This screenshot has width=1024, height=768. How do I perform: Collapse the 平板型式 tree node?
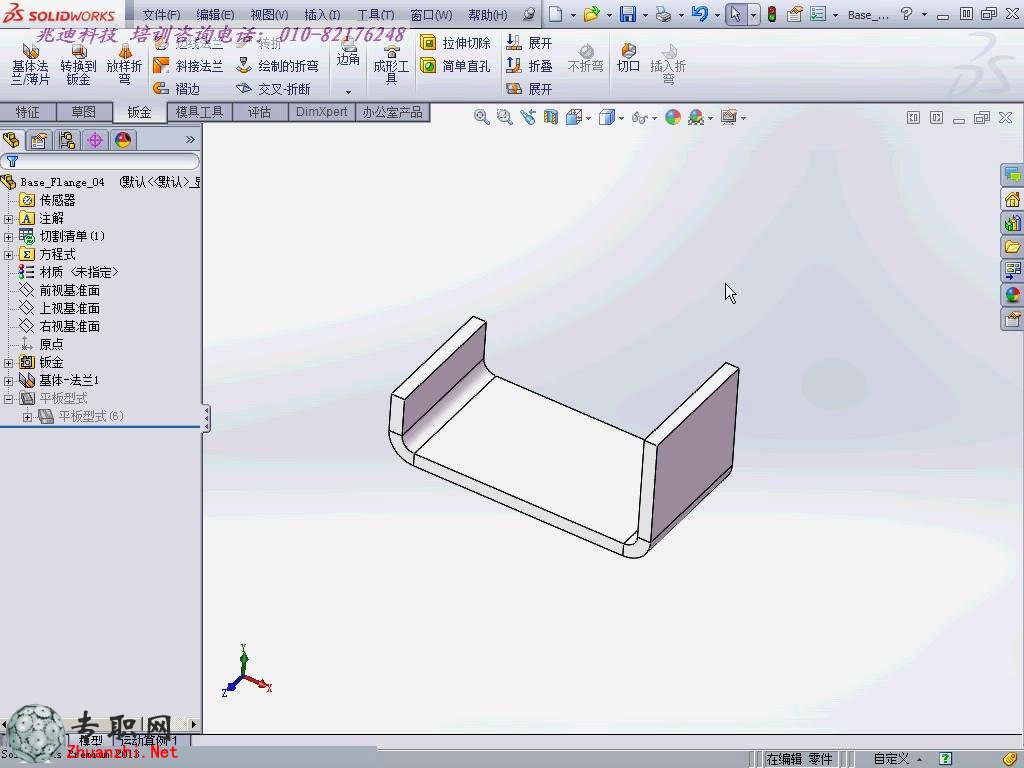click(8, 398)
